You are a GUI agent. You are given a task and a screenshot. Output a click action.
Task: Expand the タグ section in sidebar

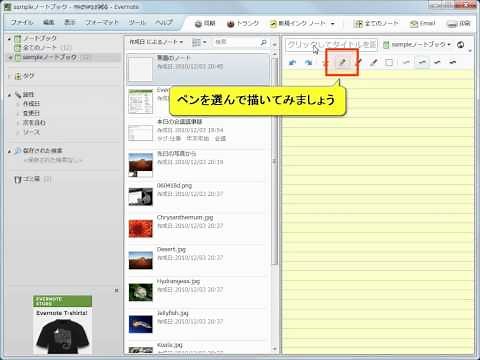tap(9, 76)
